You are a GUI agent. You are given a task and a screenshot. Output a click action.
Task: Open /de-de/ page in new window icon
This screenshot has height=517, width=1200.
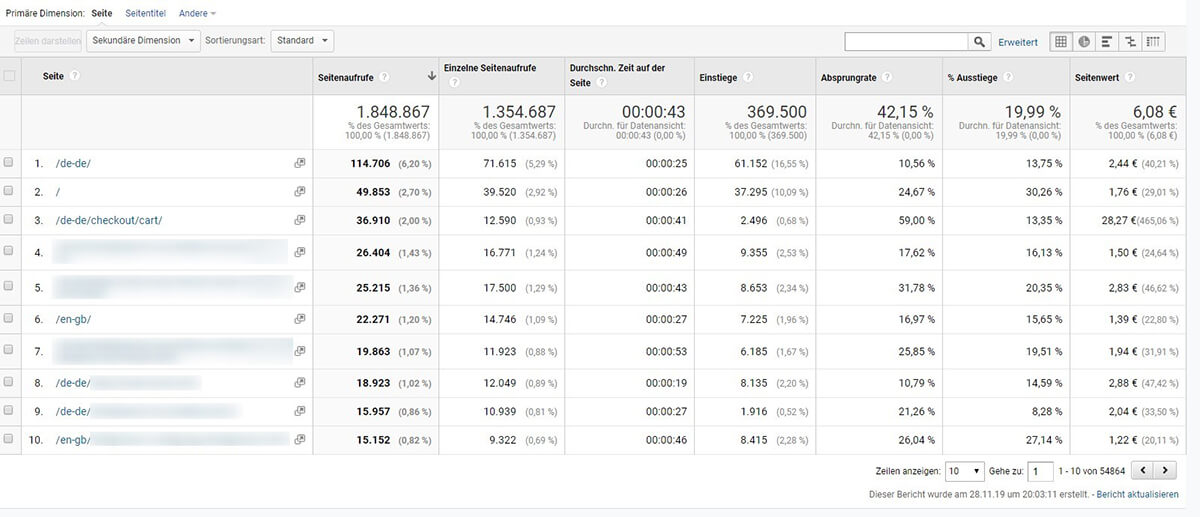pos(299,163)
